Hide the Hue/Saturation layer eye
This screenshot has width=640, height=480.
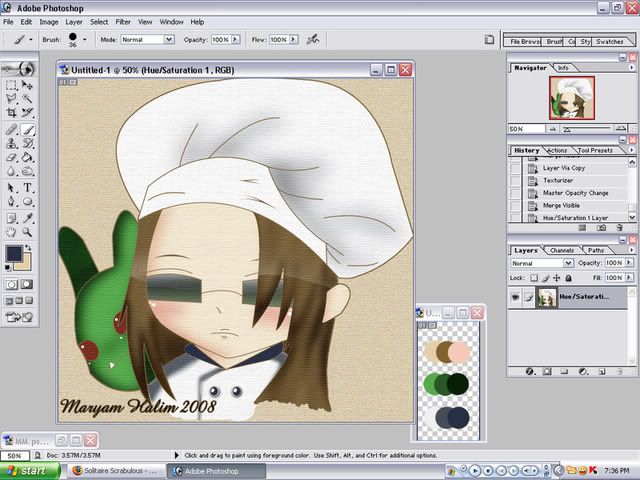(x=516, y=297)
